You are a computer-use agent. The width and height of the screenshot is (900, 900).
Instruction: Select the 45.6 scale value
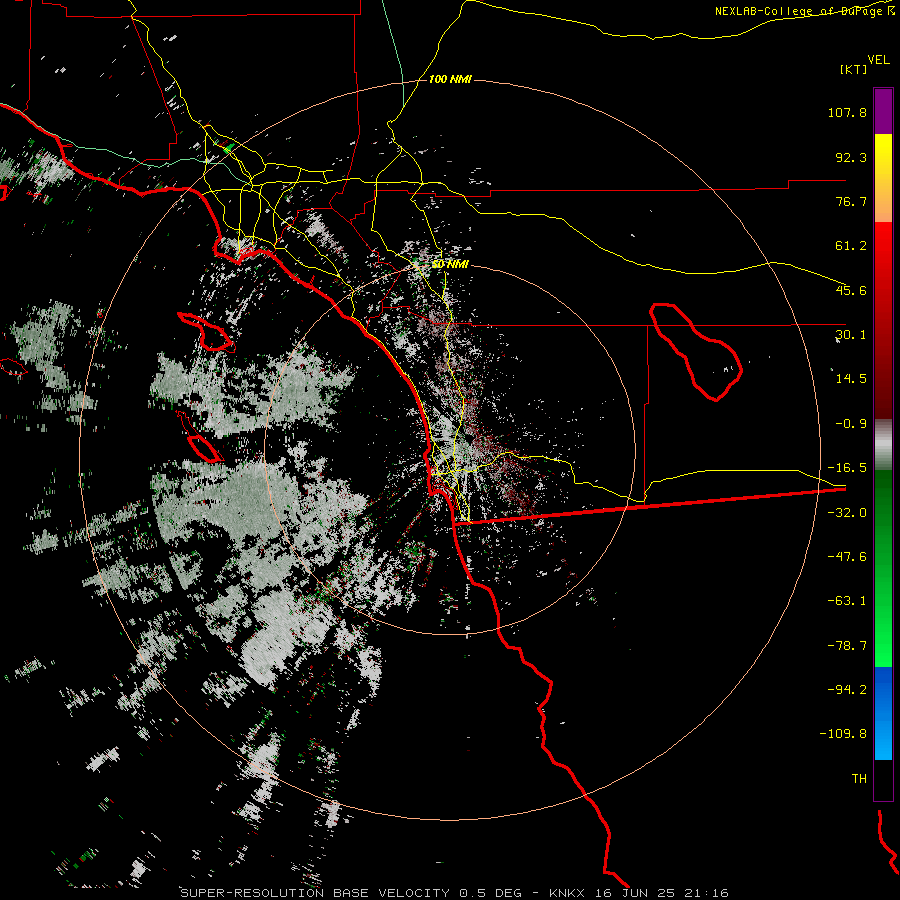pos(851,290)
